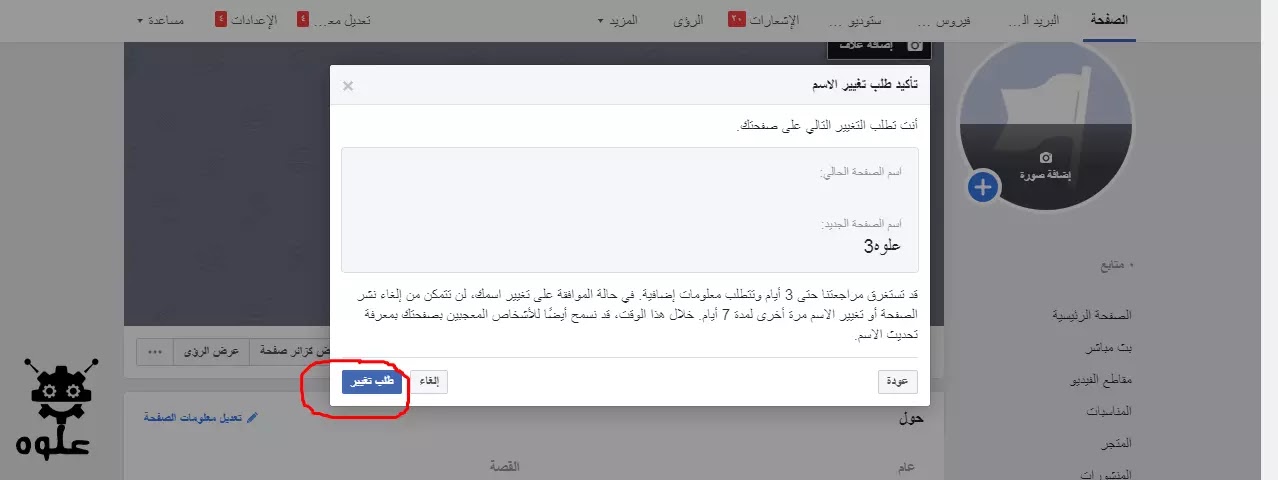Image resolution: width=1278 pixels, height=480 pixels.
Task: Click the blue plus icon on profile picture
Action: click(983, 186)
